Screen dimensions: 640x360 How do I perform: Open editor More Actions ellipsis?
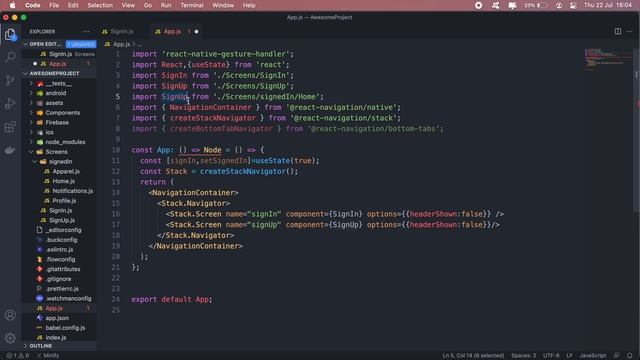pos(629,31)
